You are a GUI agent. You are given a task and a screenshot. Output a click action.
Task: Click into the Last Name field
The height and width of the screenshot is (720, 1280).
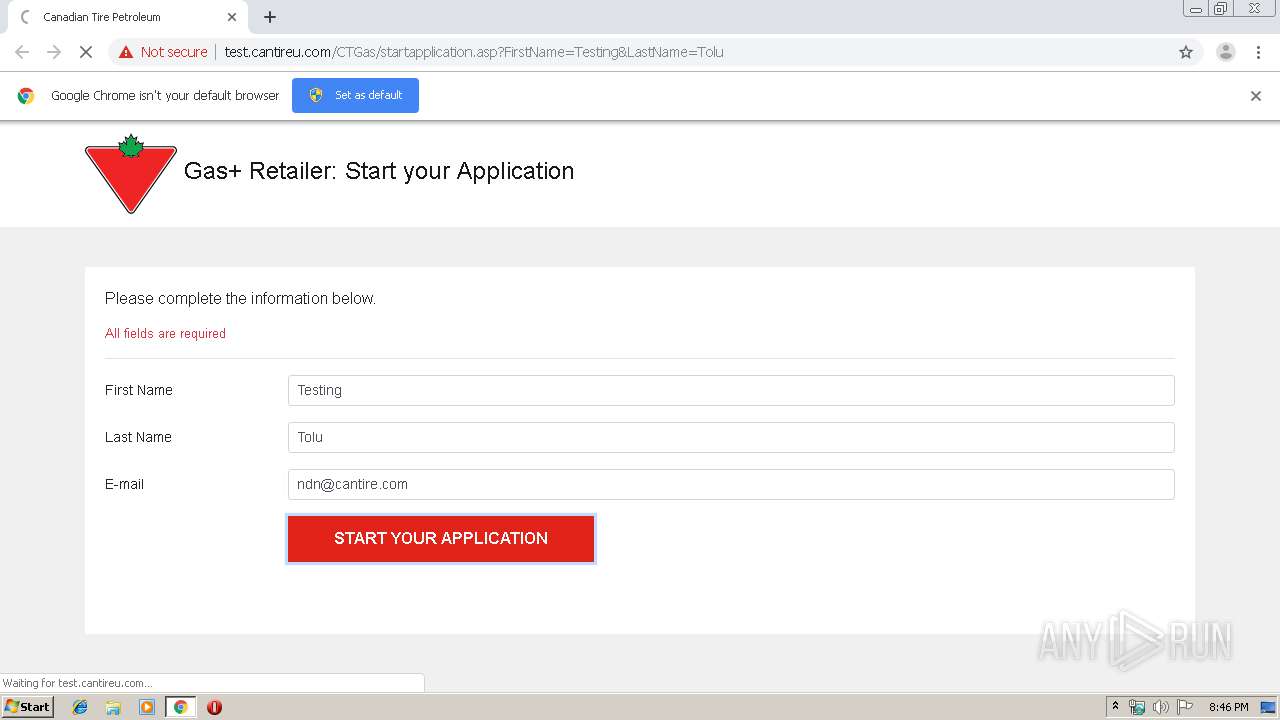[731, 437]
